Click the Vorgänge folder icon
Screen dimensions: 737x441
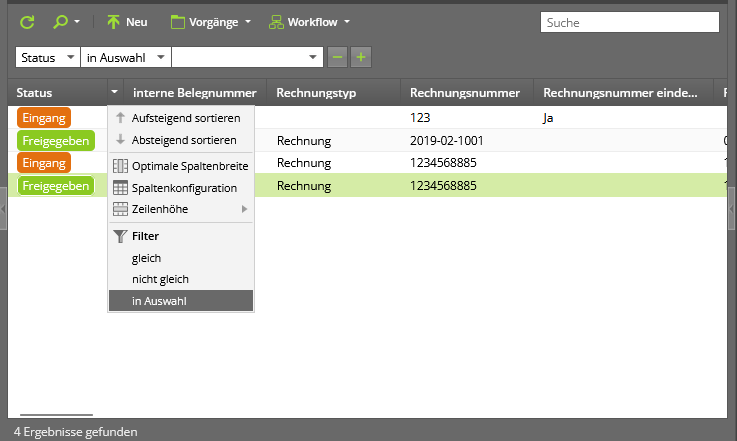(177, 22)
